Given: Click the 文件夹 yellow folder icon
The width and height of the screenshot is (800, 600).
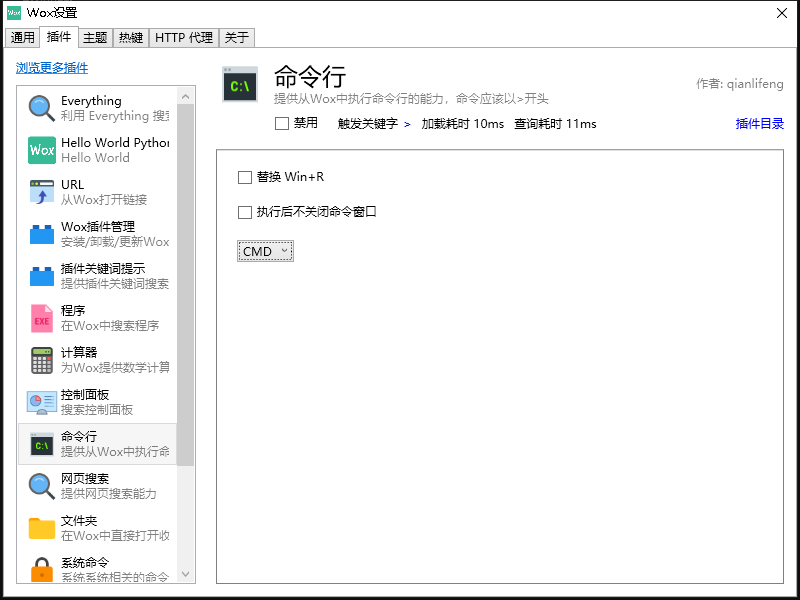Looking at the screenshot, I should pyautogui.click(x=41, y=529).
